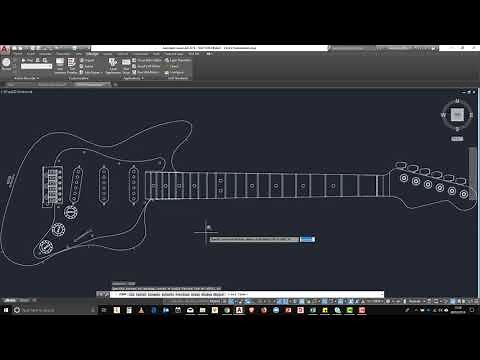Click the Load Application icon
Viewport: 480px width, 360px height.
pos(113,65)
